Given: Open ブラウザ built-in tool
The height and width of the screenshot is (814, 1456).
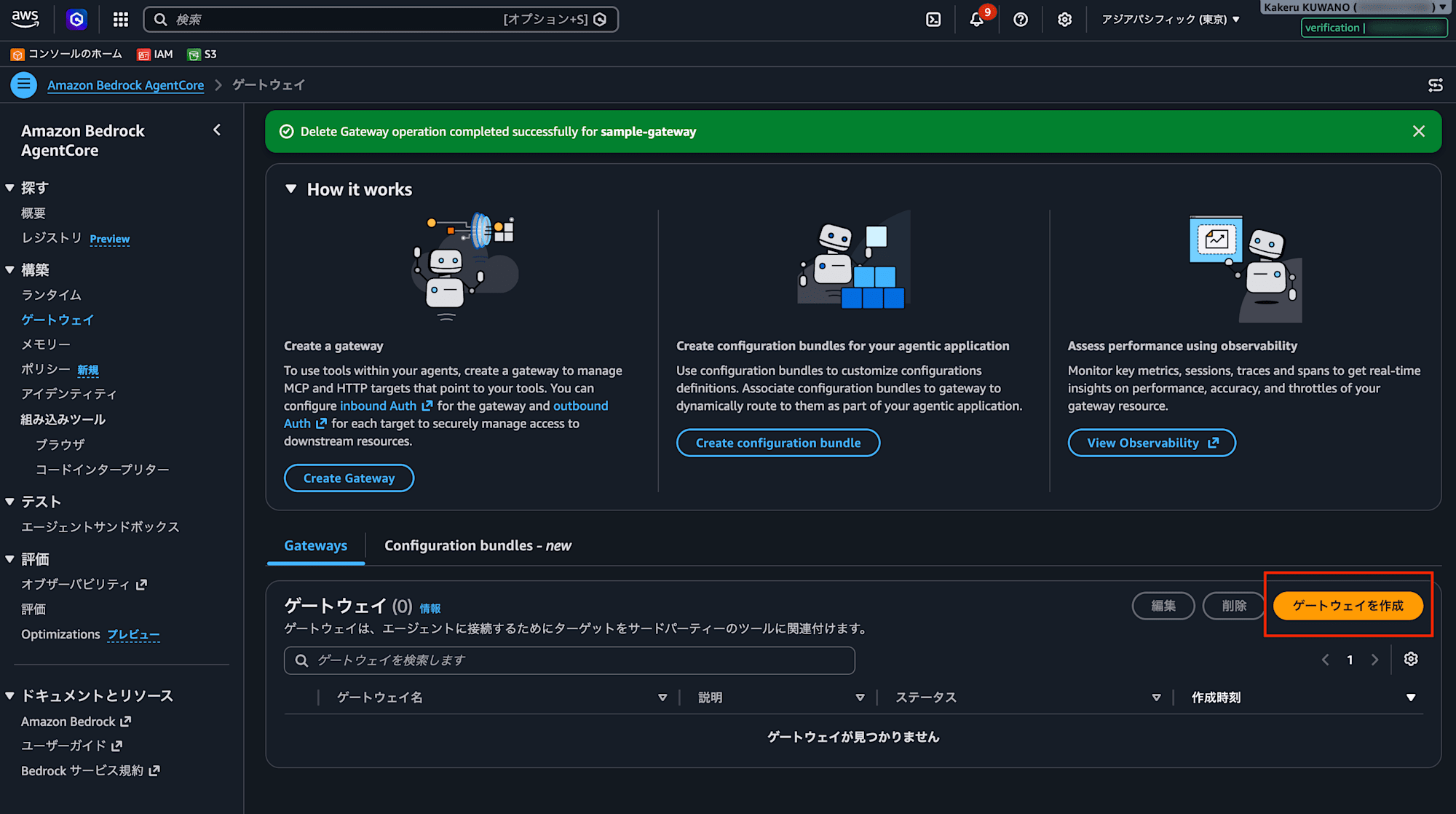Looking at the screenshot, I should click(60, 444).
